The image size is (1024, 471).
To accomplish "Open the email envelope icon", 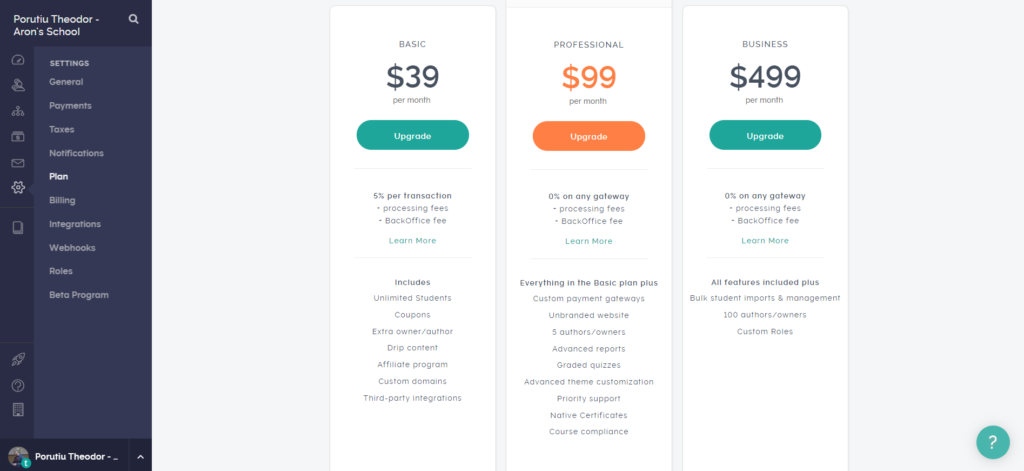I will pyautogui.click(x=18, y=163).
